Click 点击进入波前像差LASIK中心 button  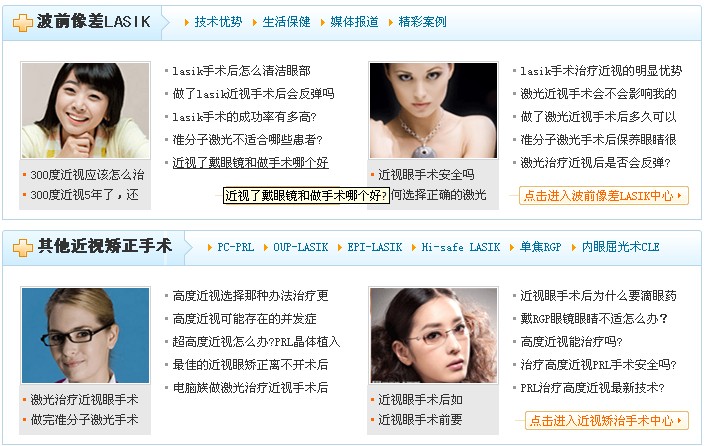pos(604,195)
